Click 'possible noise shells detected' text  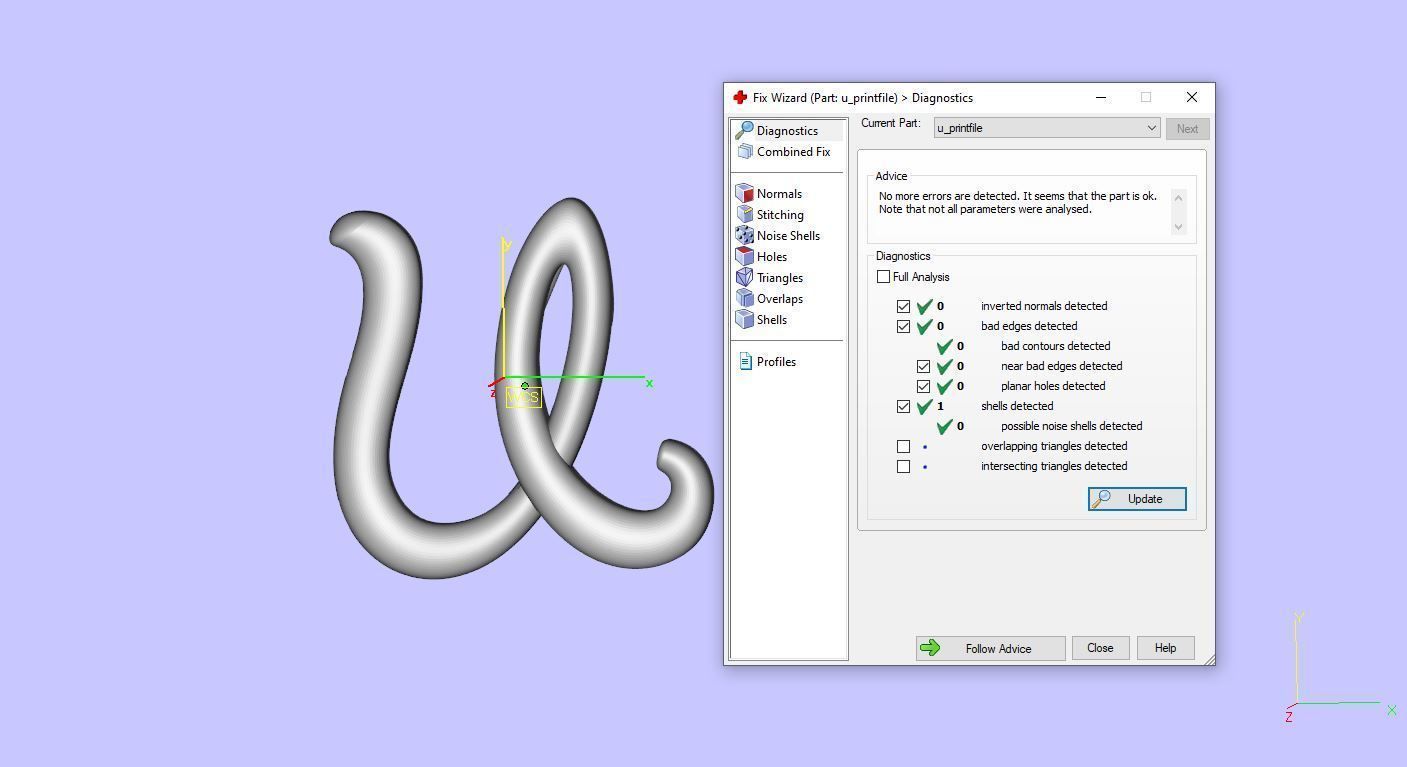coord(1071,426)
